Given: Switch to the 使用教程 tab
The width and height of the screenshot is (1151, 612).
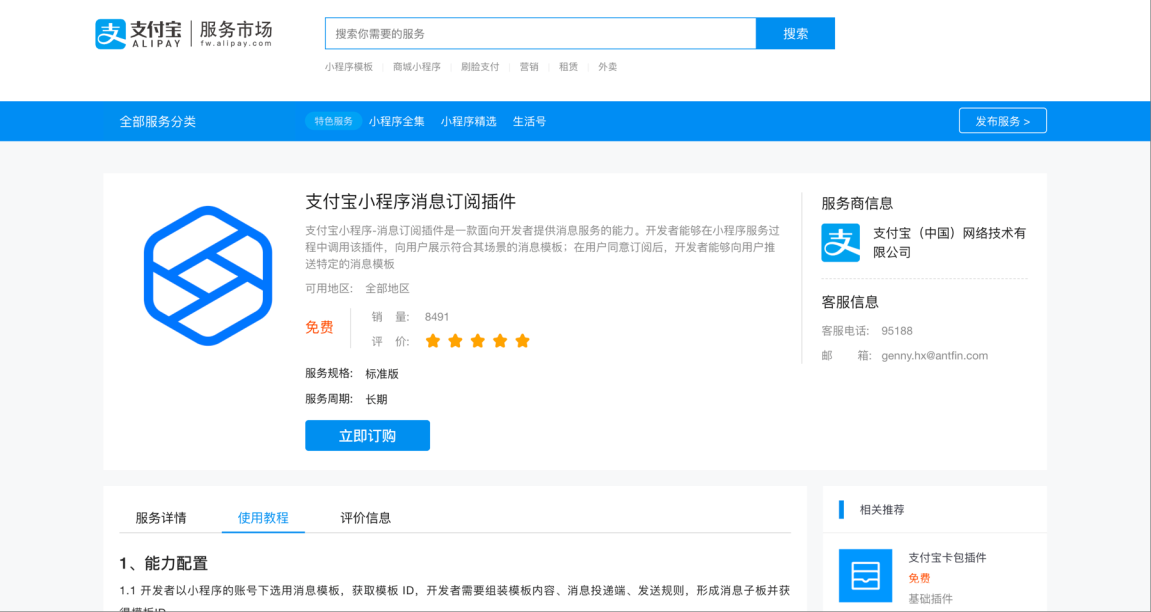Looking at the screenshot, I should (x=263, y=518).
